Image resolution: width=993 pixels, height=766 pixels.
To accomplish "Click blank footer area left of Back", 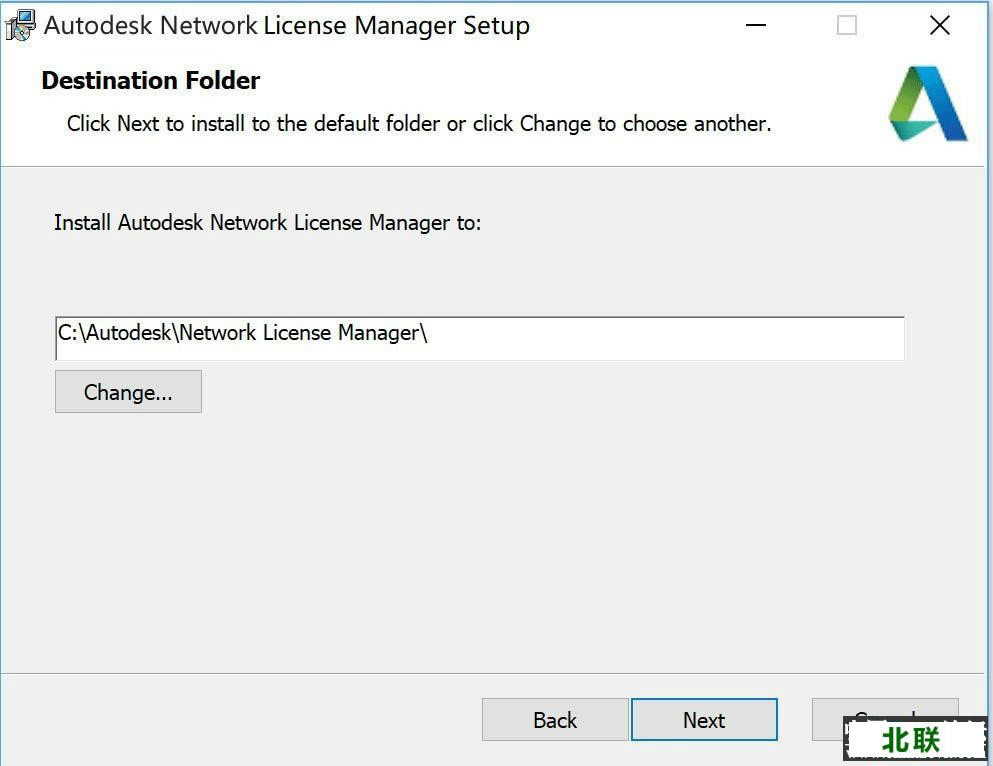I will 241,720.
